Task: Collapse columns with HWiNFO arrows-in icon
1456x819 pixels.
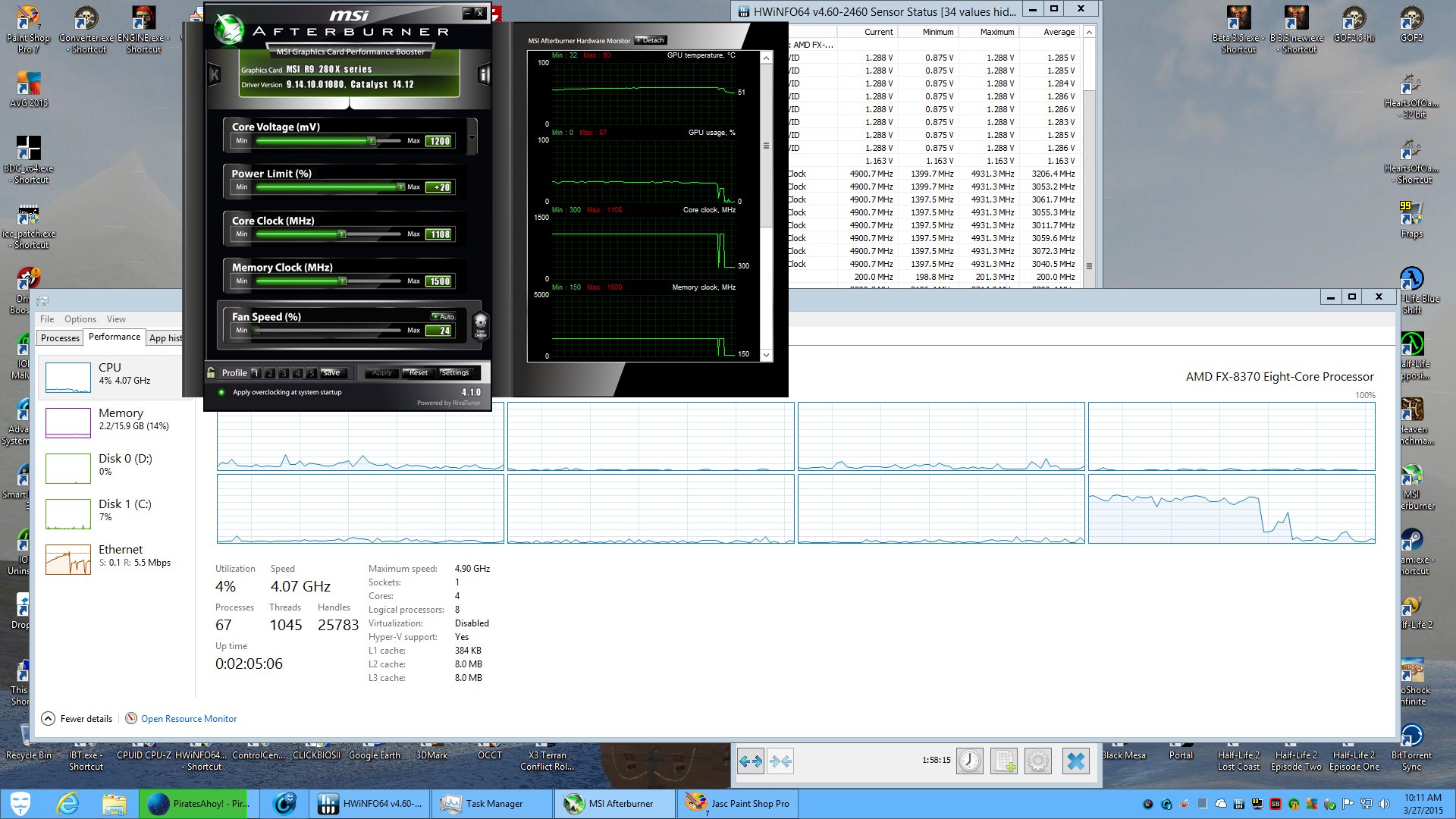Action: pos(781,761)
